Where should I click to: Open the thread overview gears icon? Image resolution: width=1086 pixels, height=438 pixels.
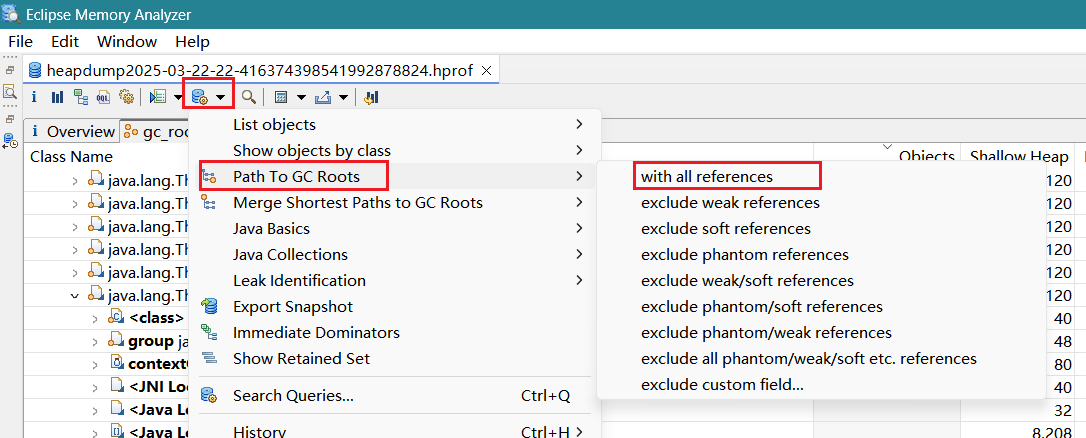126,97
